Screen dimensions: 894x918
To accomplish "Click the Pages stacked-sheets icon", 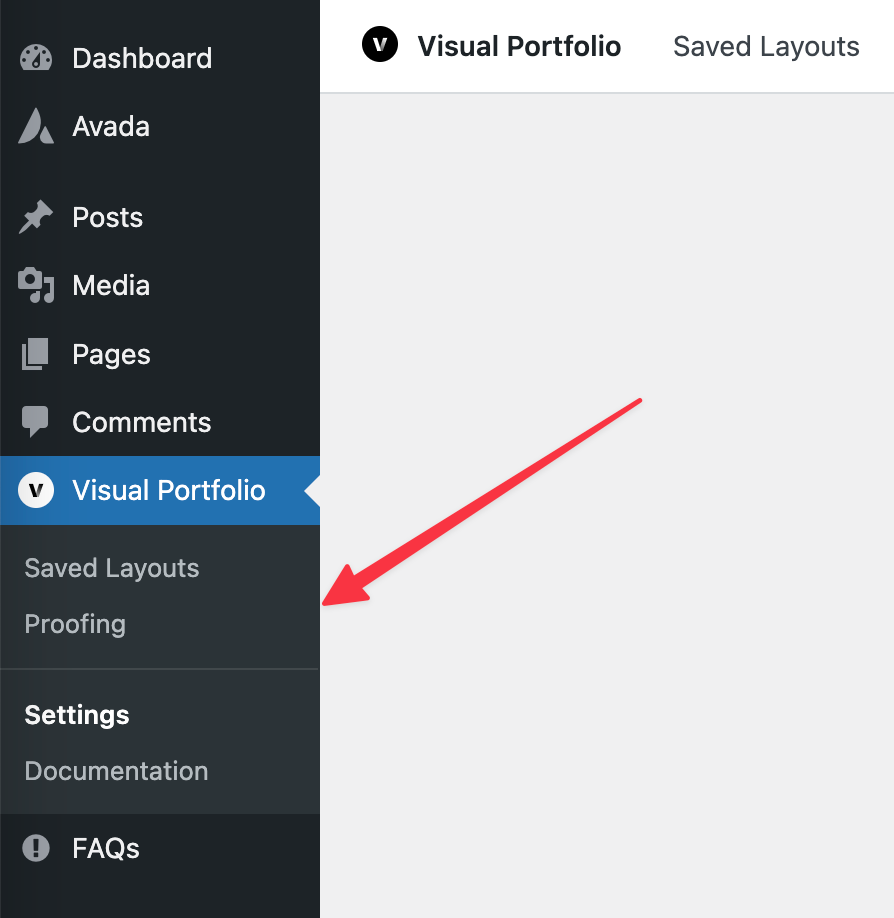I will tap(35, 354).
